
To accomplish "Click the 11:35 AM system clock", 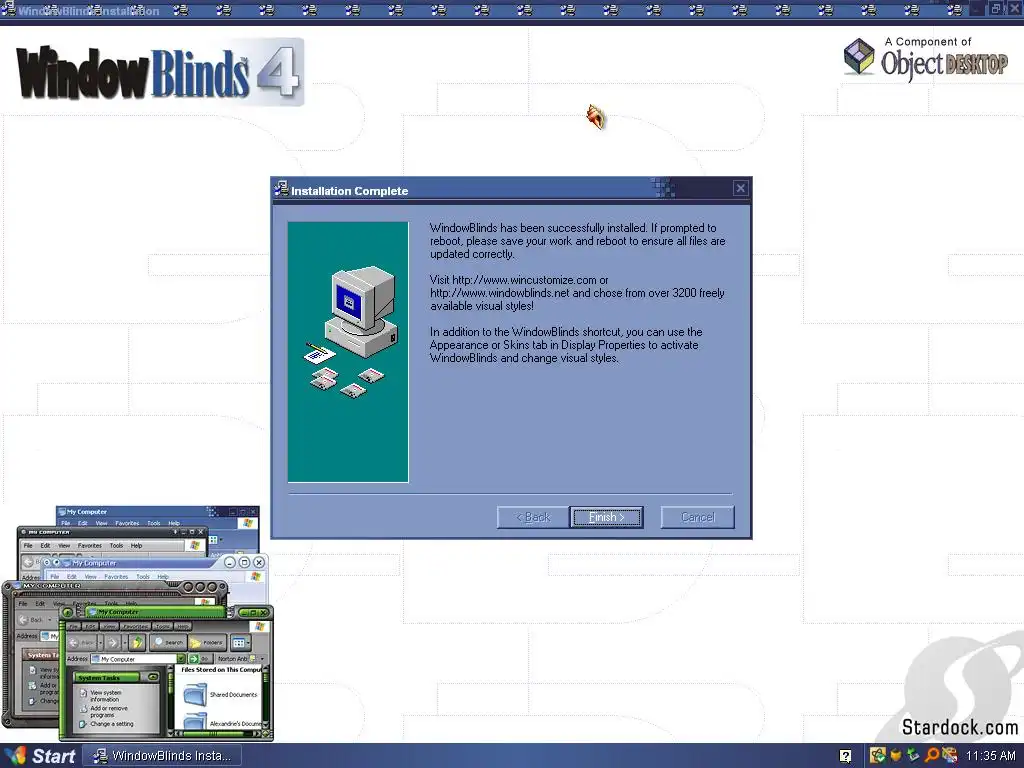I will [x=991, y=756].
